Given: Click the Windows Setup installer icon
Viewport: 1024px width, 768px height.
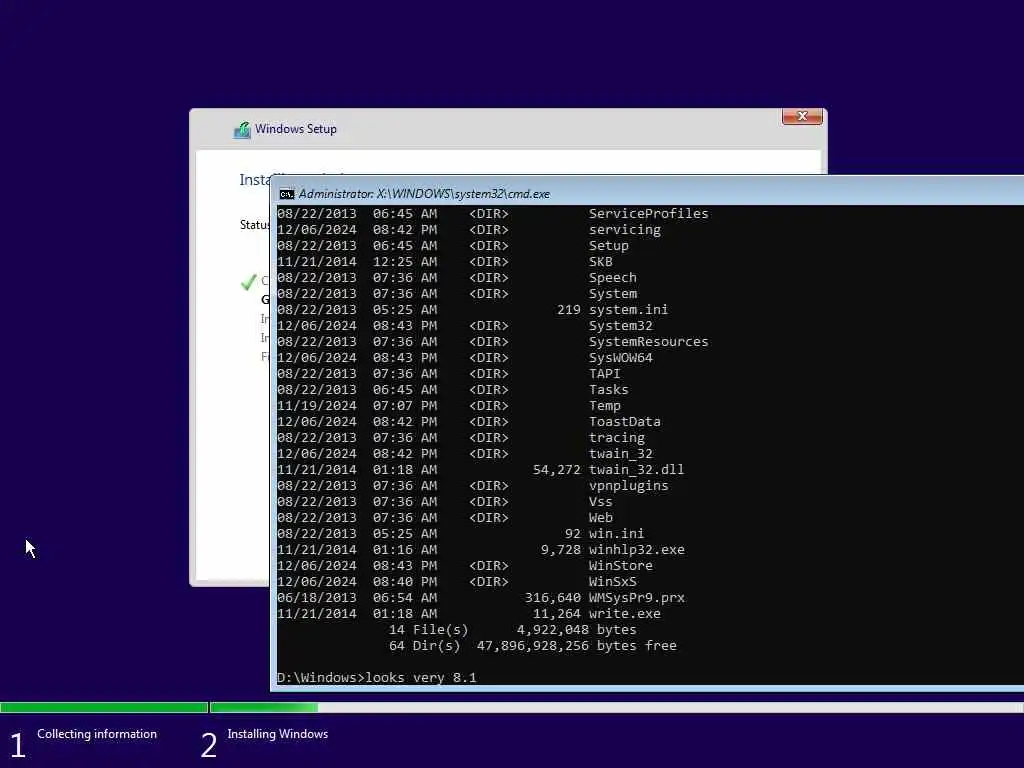Looking at the screenshot, I should click(x=242, y=130).
